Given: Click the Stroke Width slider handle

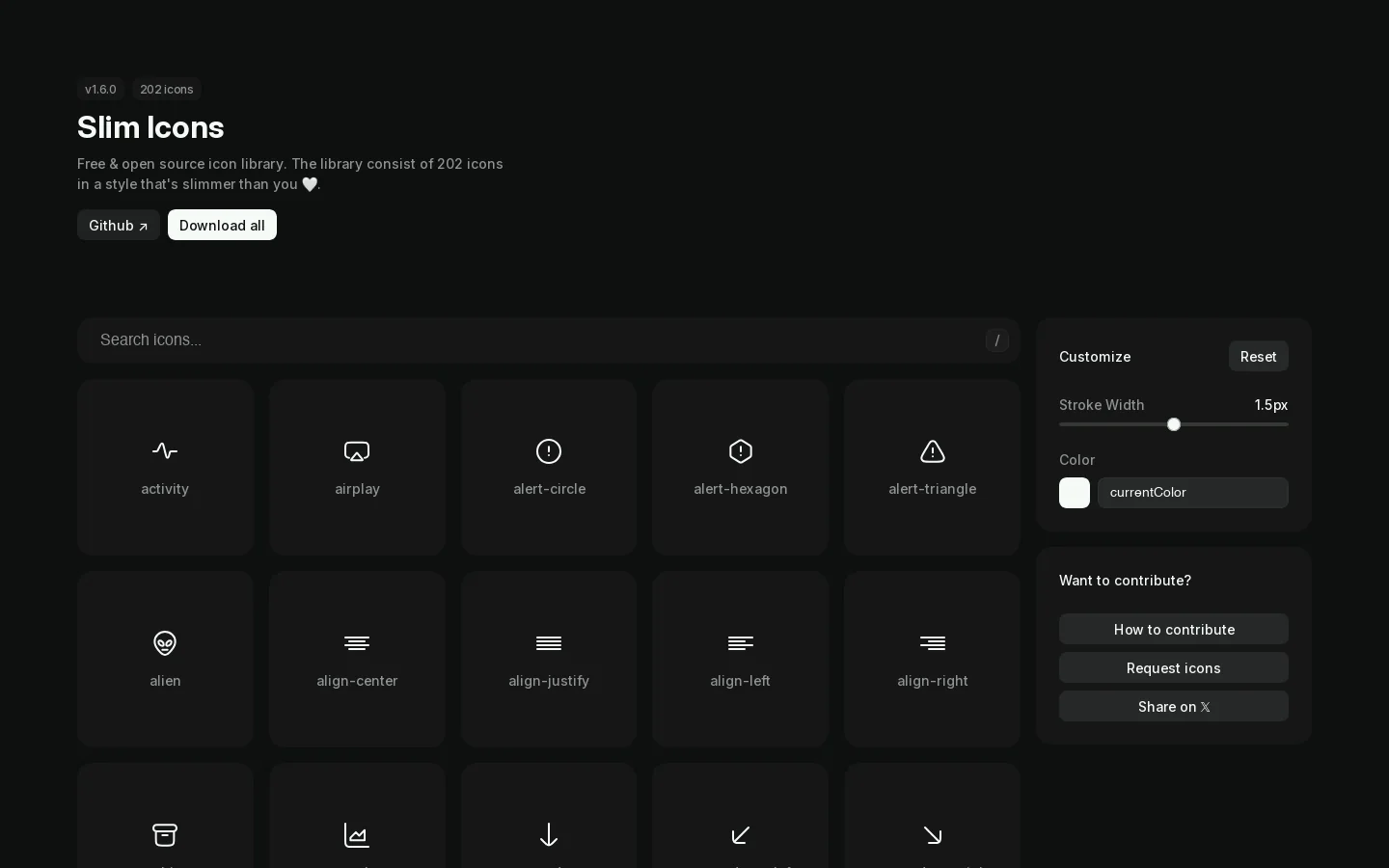Looking at the screenshot, I should (1174, 424).
